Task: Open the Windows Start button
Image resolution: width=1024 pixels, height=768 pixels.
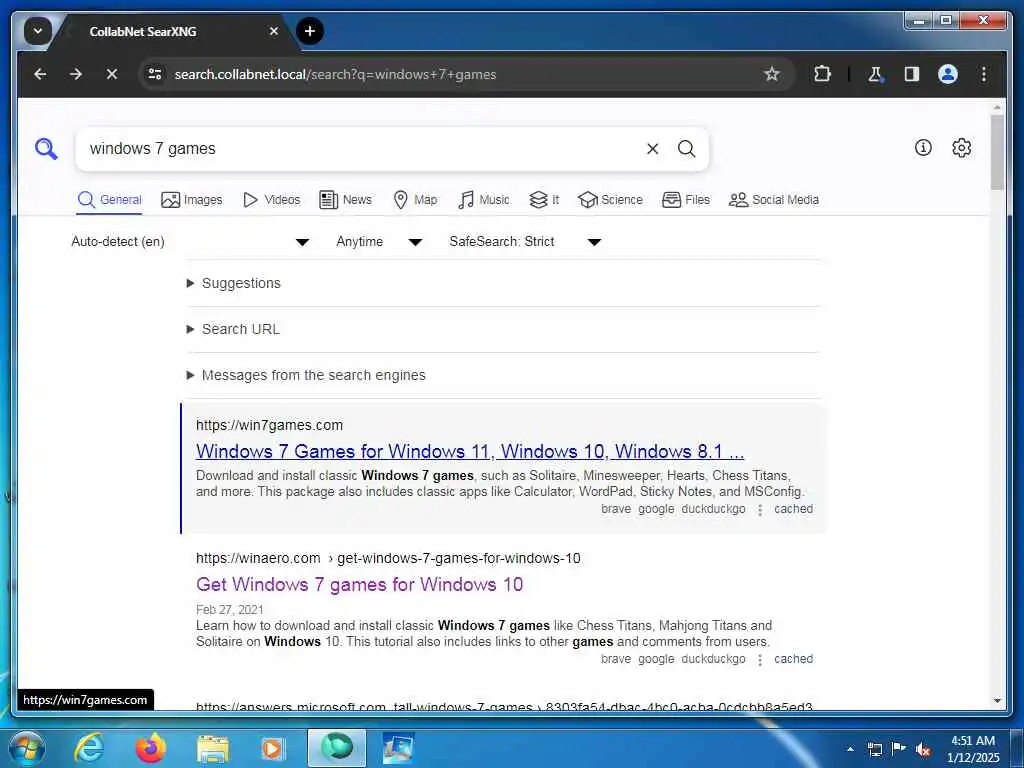Action: point(25,748)
